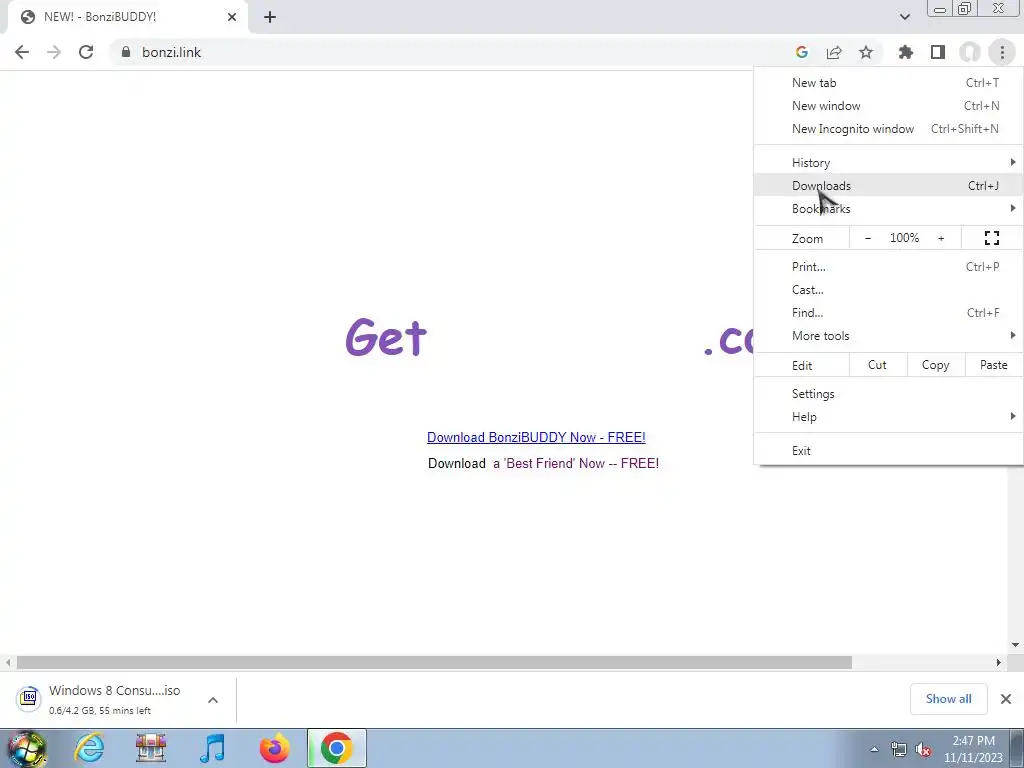Open tab search chevron in title bar
This screenshot has height=768, width=1024.
pyautogui.click(x=904, y=17)
